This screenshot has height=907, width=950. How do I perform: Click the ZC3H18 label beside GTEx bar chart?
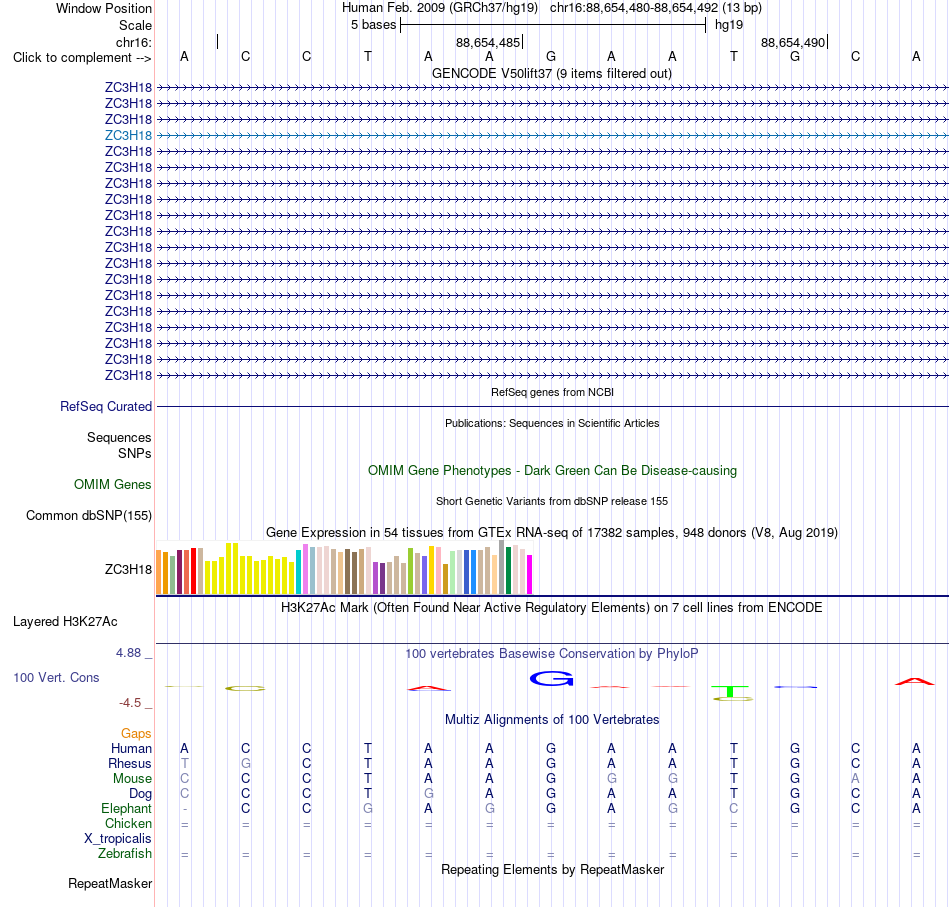tap(128, 570)
